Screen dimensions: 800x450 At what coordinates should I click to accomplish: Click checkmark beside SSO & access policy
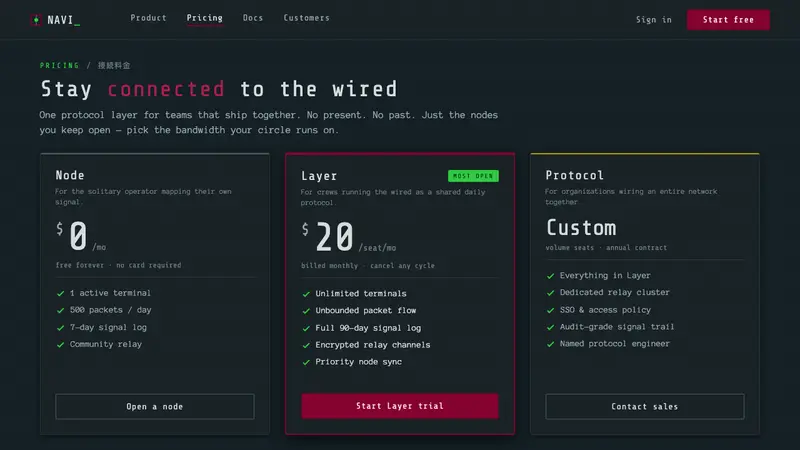[551, 310]
